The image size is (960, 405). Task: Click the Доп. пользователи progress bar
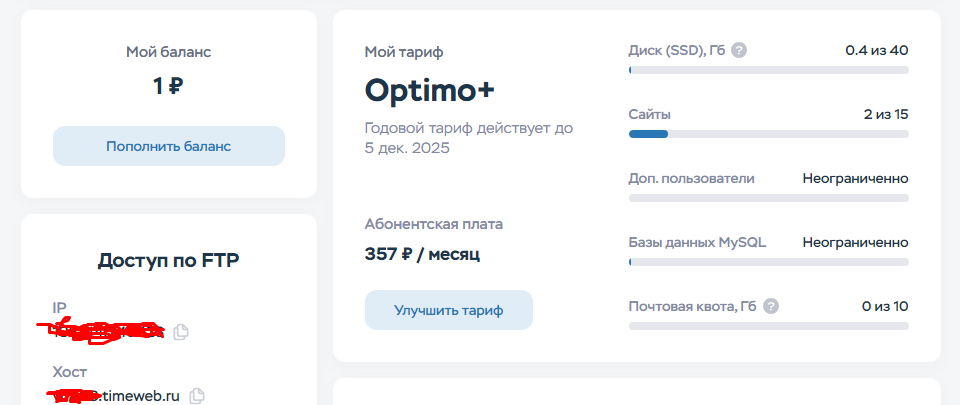click(x=768, y=198)
